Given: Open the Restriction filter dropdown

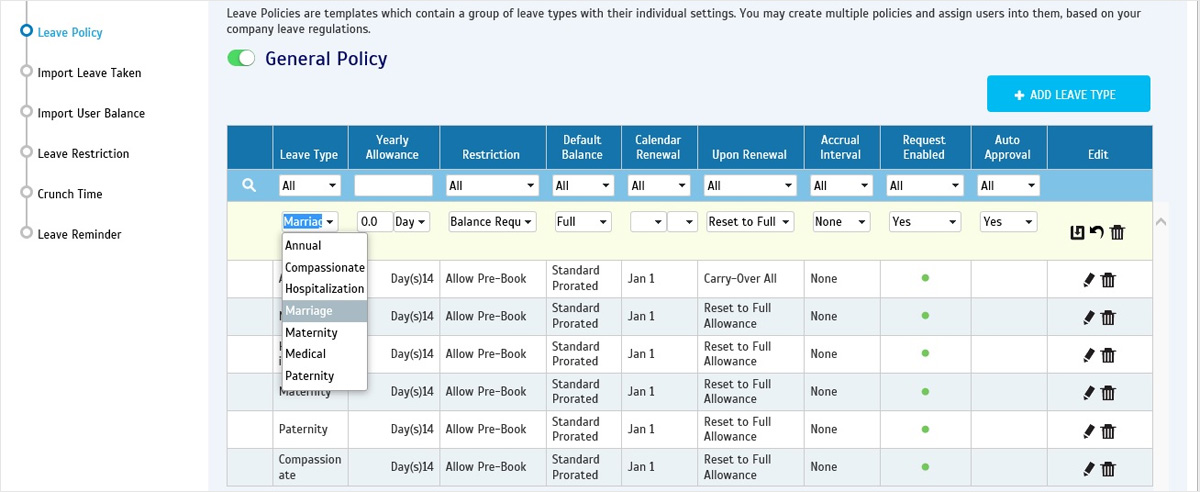Looking at the screenshot, I should pos(492,185).
